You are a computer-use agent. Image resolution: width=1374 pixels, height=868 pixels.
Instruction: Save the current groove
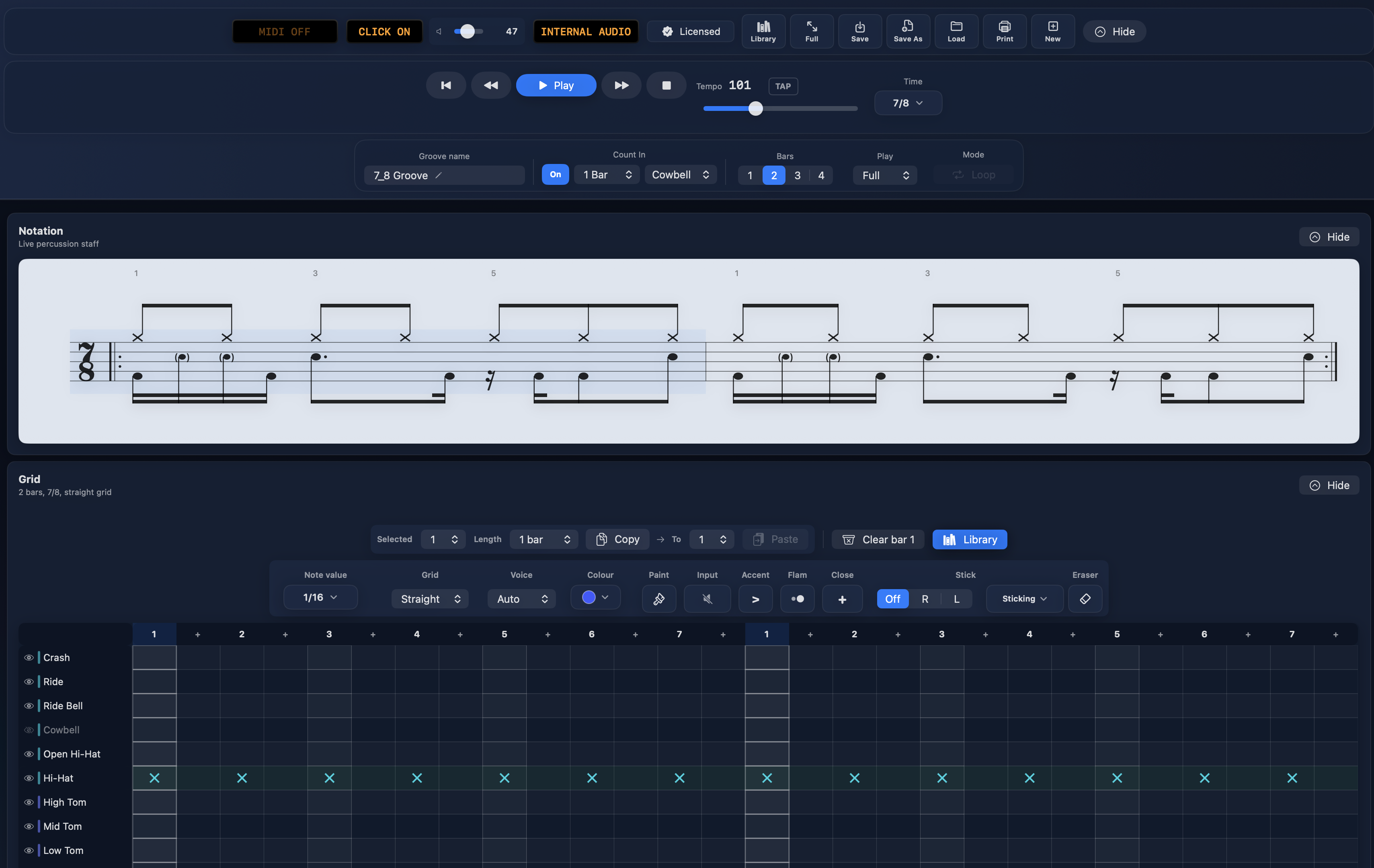[859, 31]
